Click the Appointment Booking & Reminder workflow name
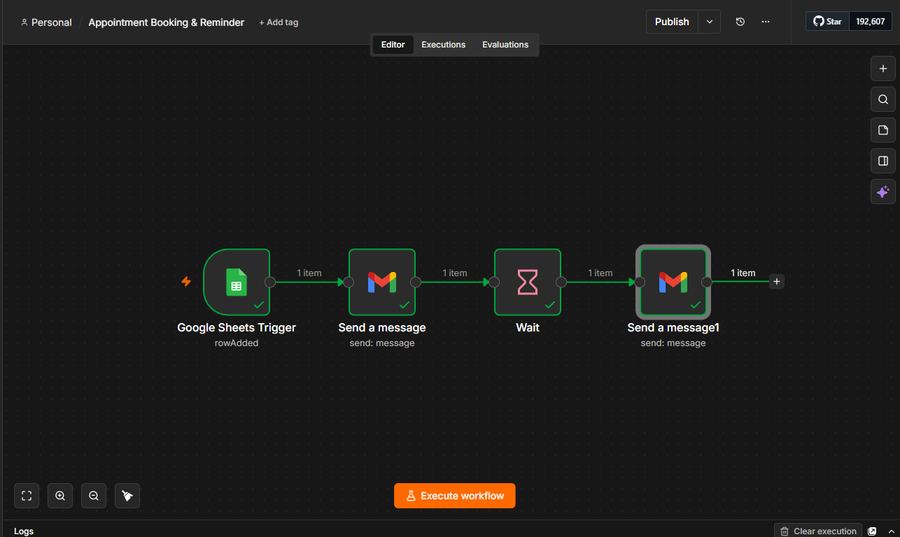The image size is (900, 537). (x=166, y=22)
